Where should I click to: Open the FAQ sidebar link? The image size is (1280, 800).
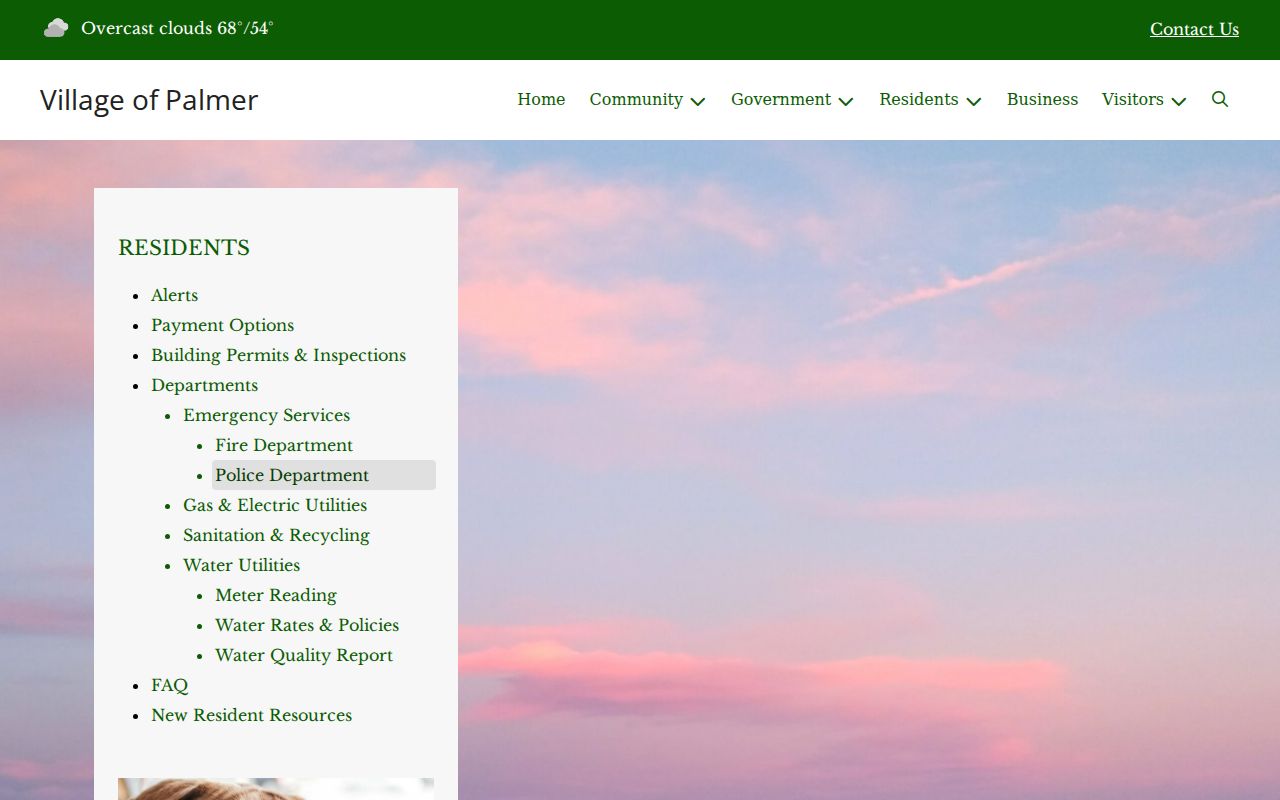[169, 685]
